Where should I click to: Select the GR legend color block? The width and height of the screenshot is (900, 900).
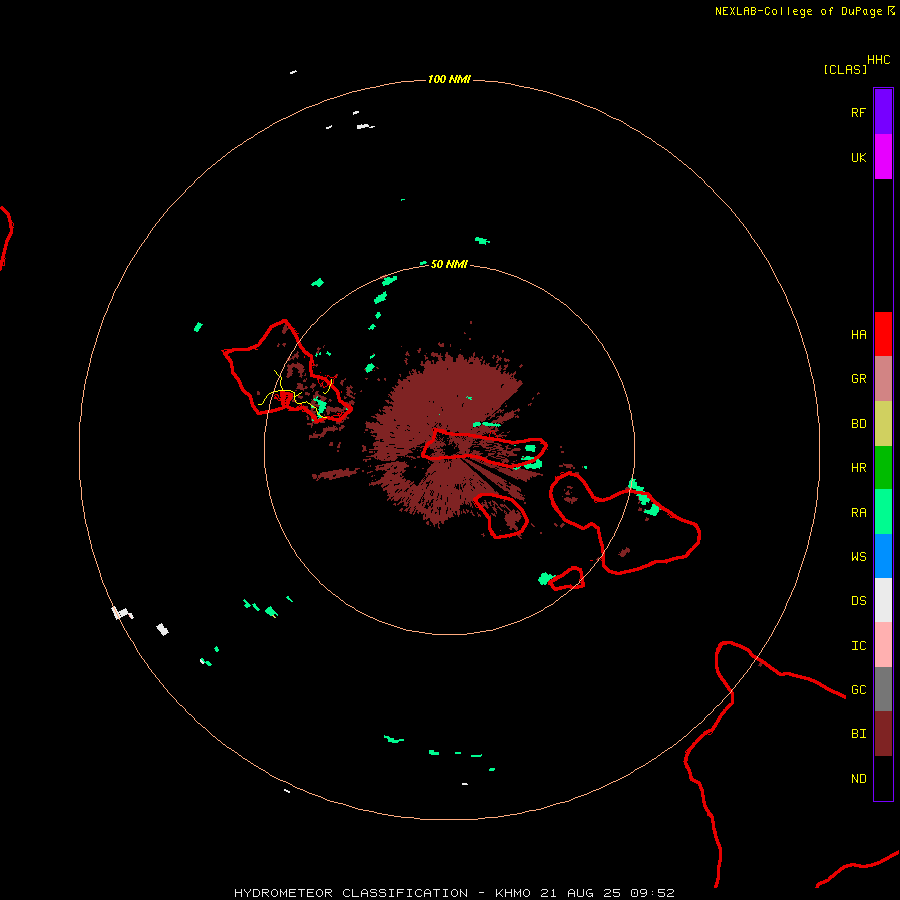coord(883,379)
